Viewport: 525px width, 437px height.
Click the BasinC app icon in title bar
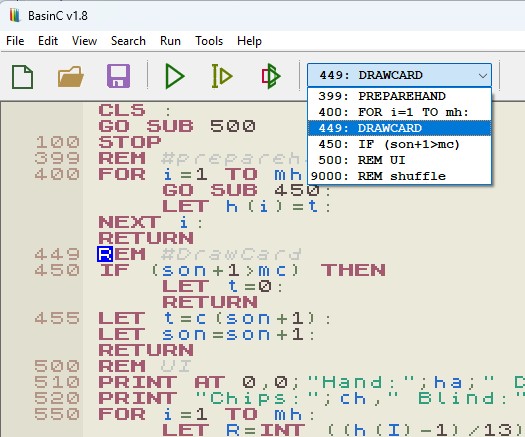(x=15, y=15)
